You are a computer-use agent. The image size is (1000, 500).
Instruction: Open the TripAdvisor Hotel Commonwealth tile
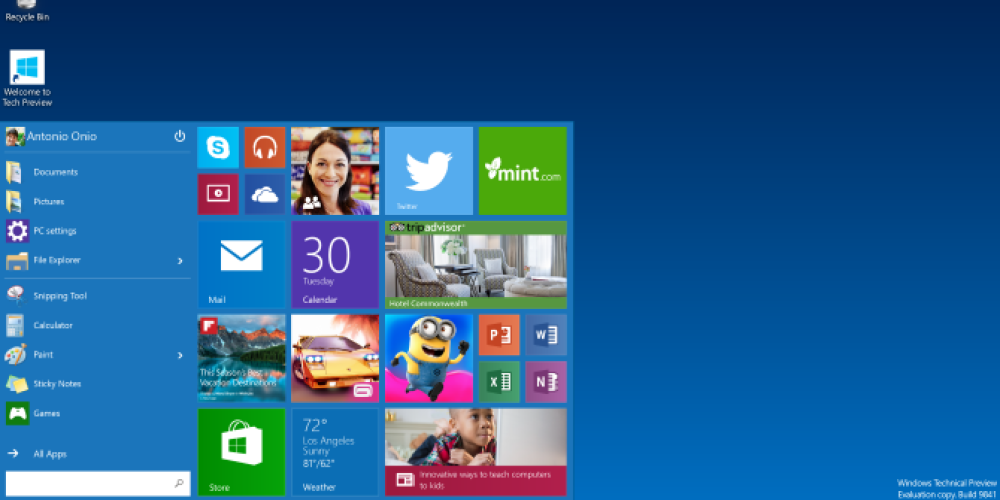[476, 264]
